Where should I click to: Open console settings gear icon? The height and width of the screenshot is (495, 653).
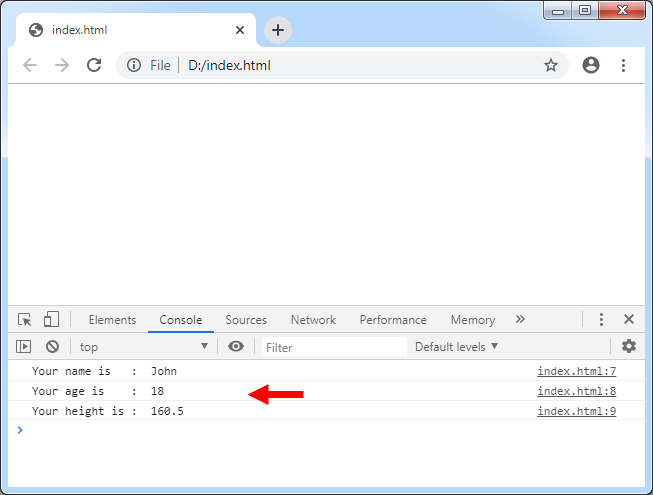pyautogui.click(x=628, y=347)
